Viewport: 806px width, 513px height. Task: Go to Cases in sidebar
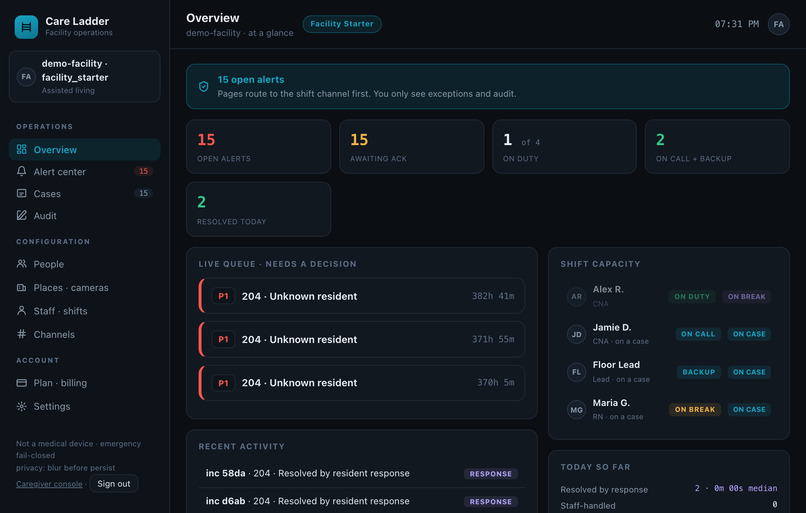[x=85, y=194]
